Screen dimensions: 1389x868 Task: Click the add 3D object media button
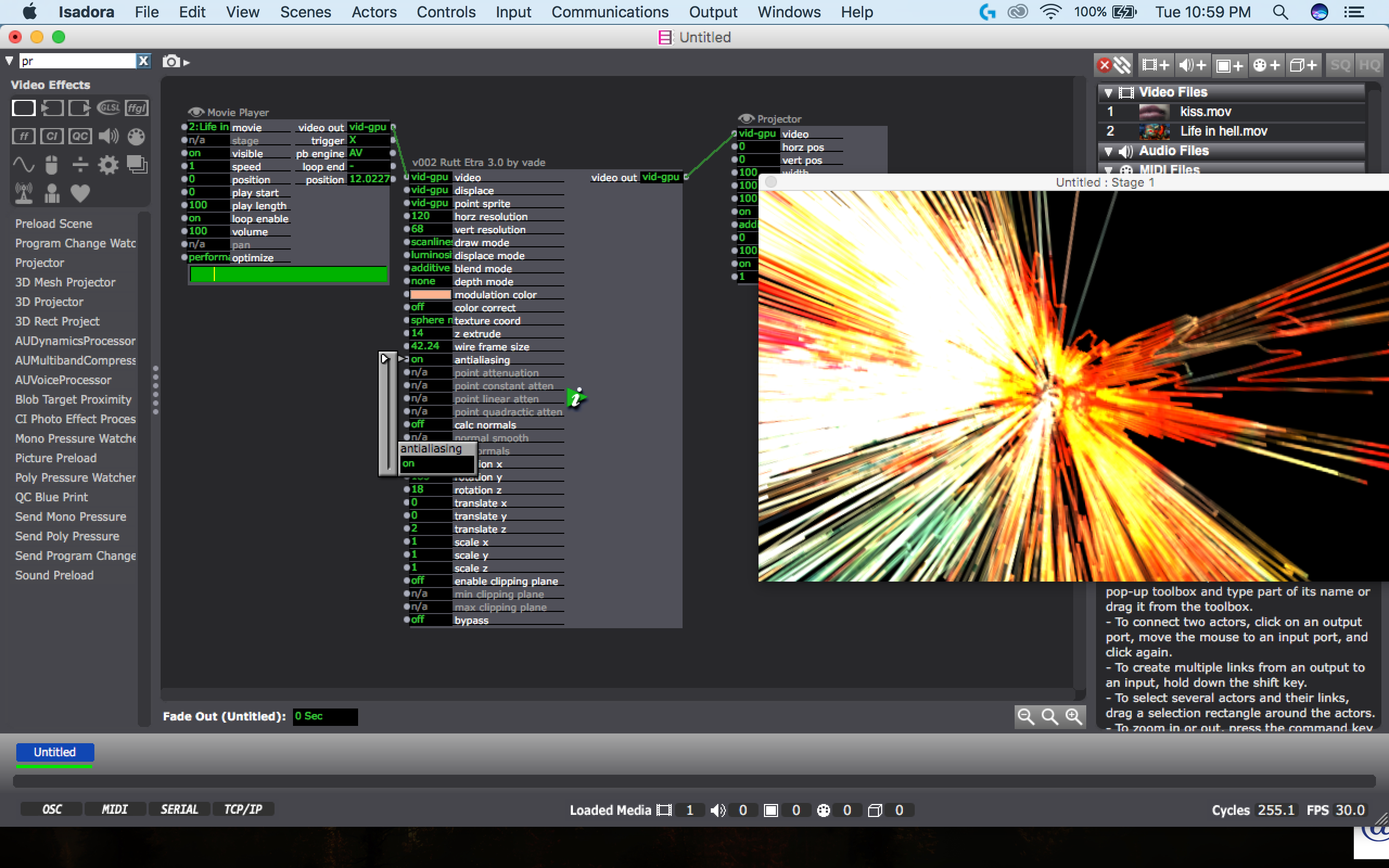point(1303,65)
